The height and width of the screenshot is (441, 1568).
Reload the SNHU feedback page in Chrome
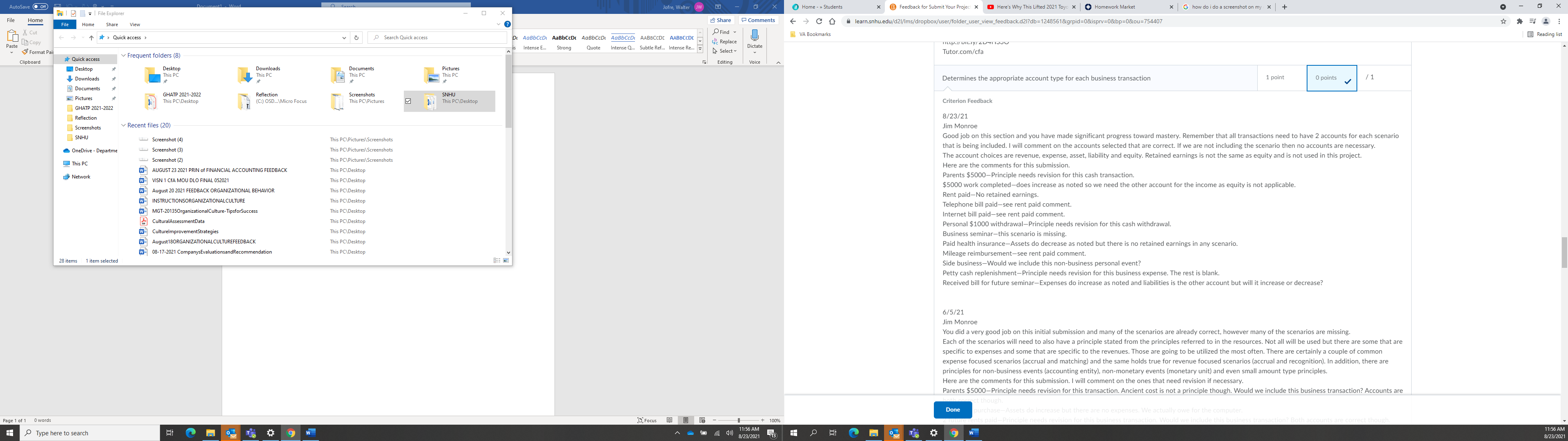click(x=819, y=21)
